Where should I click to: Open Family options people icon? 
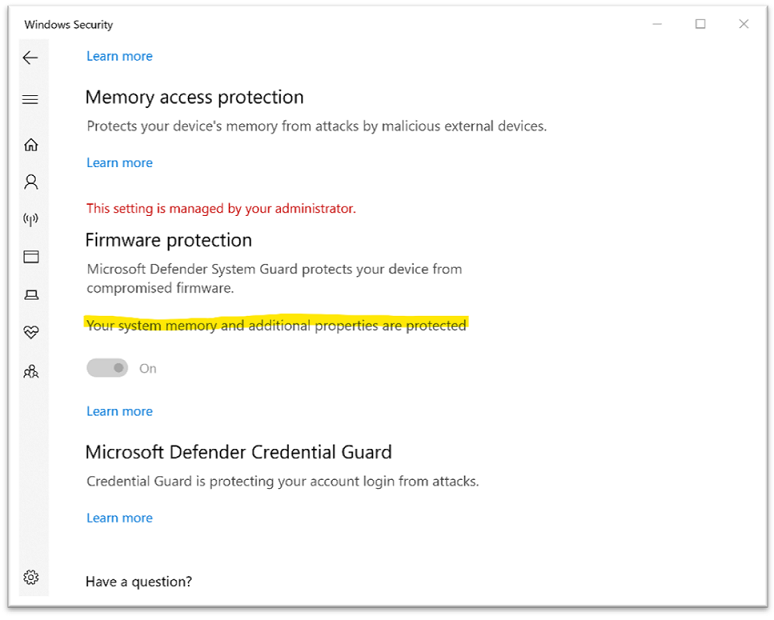[31, 371]
